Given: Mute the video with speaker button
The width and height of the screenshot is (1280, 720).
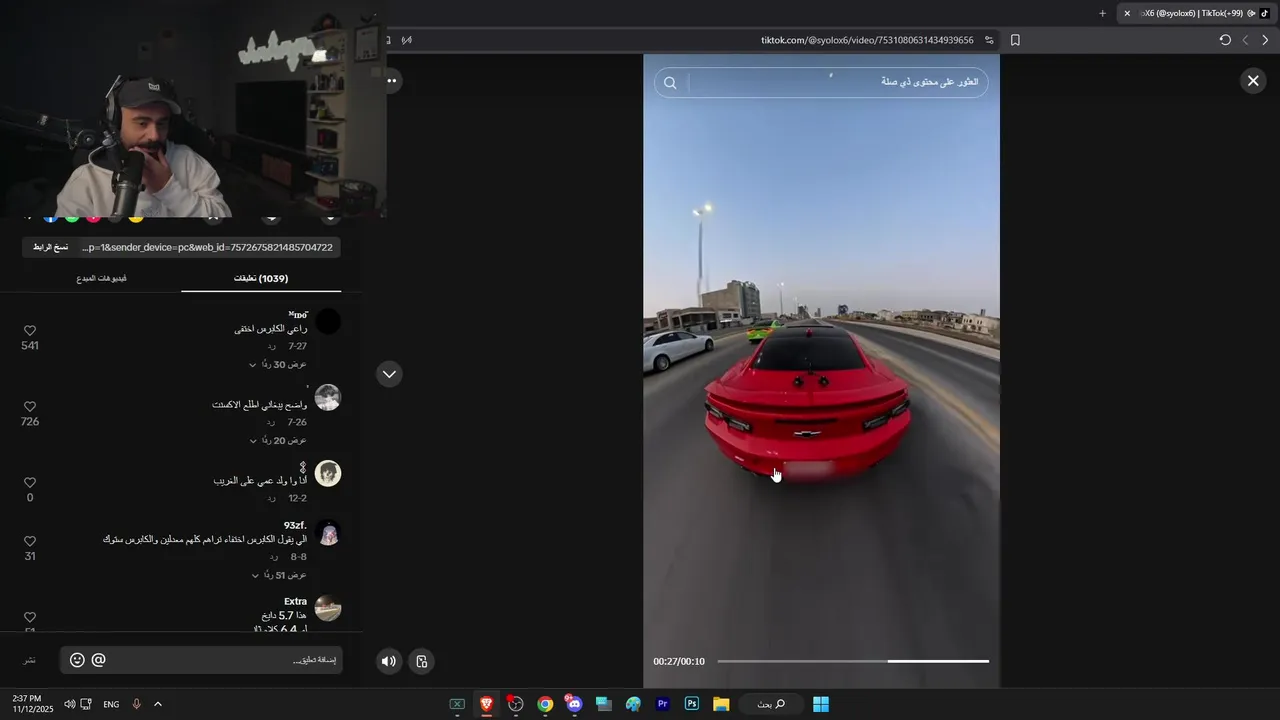Looking at the screenshot, I should pos(389,661).
